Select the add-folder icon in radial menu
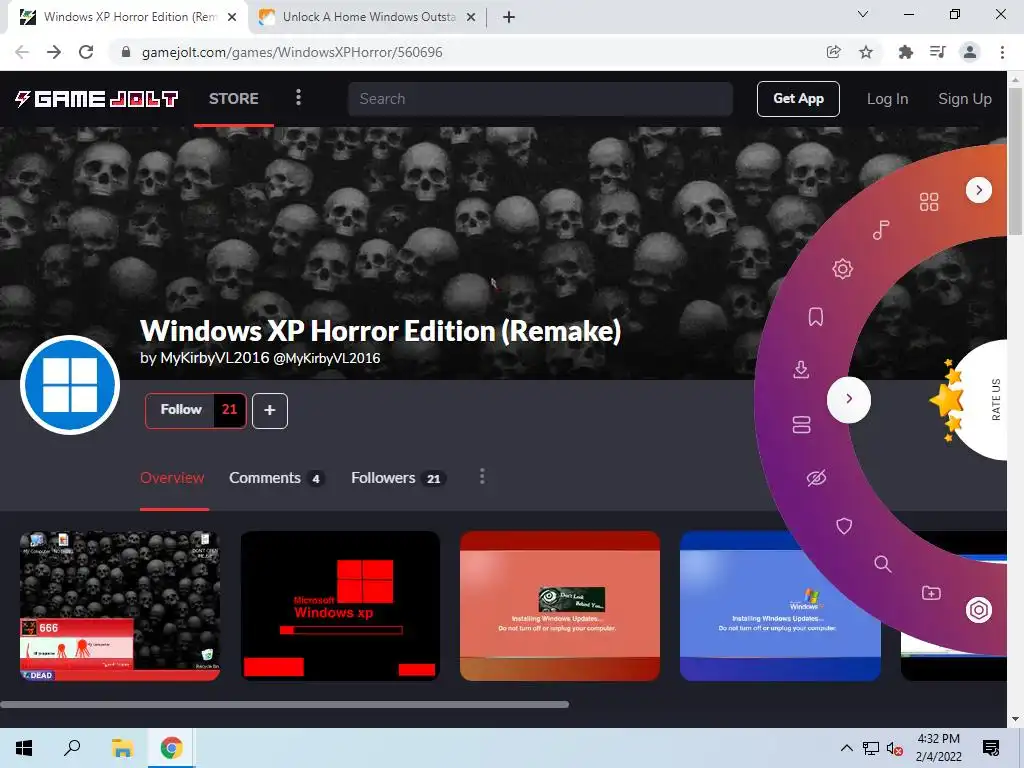 coord(931,593)
